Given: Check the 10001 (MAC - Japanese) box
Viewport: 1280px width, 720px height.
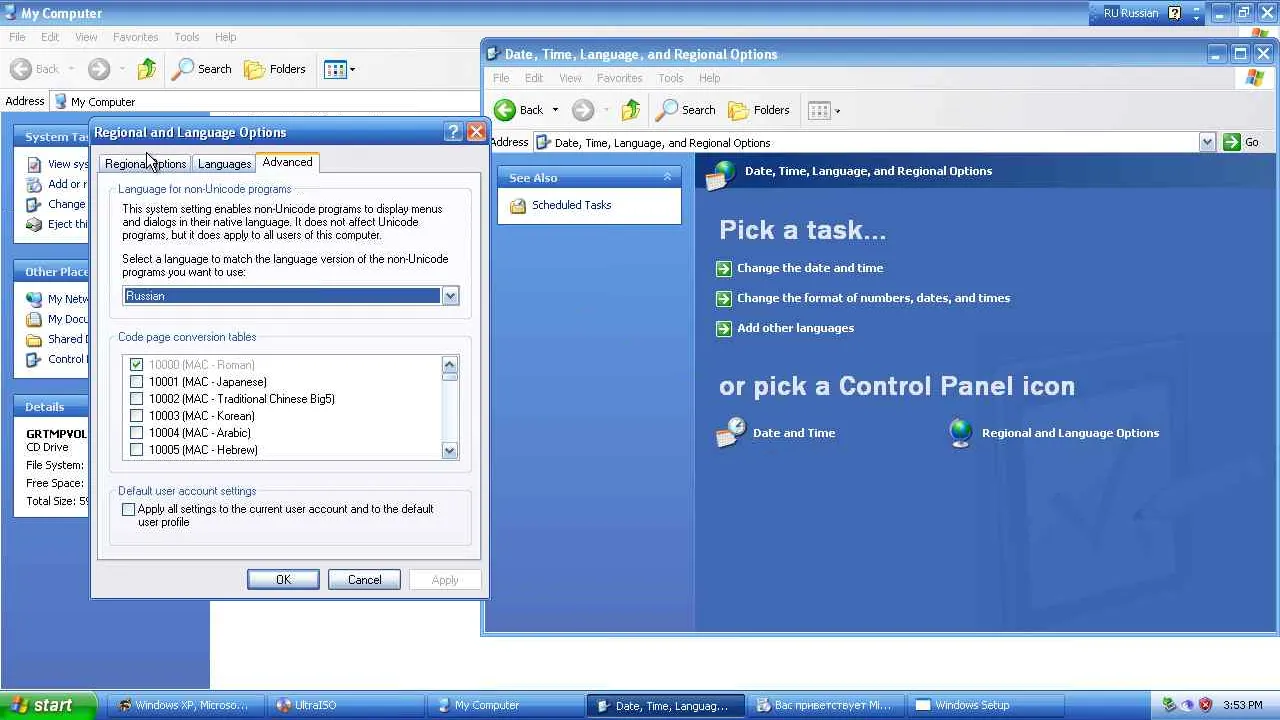Looking at the screenshot, I should [x=137, y=382].
